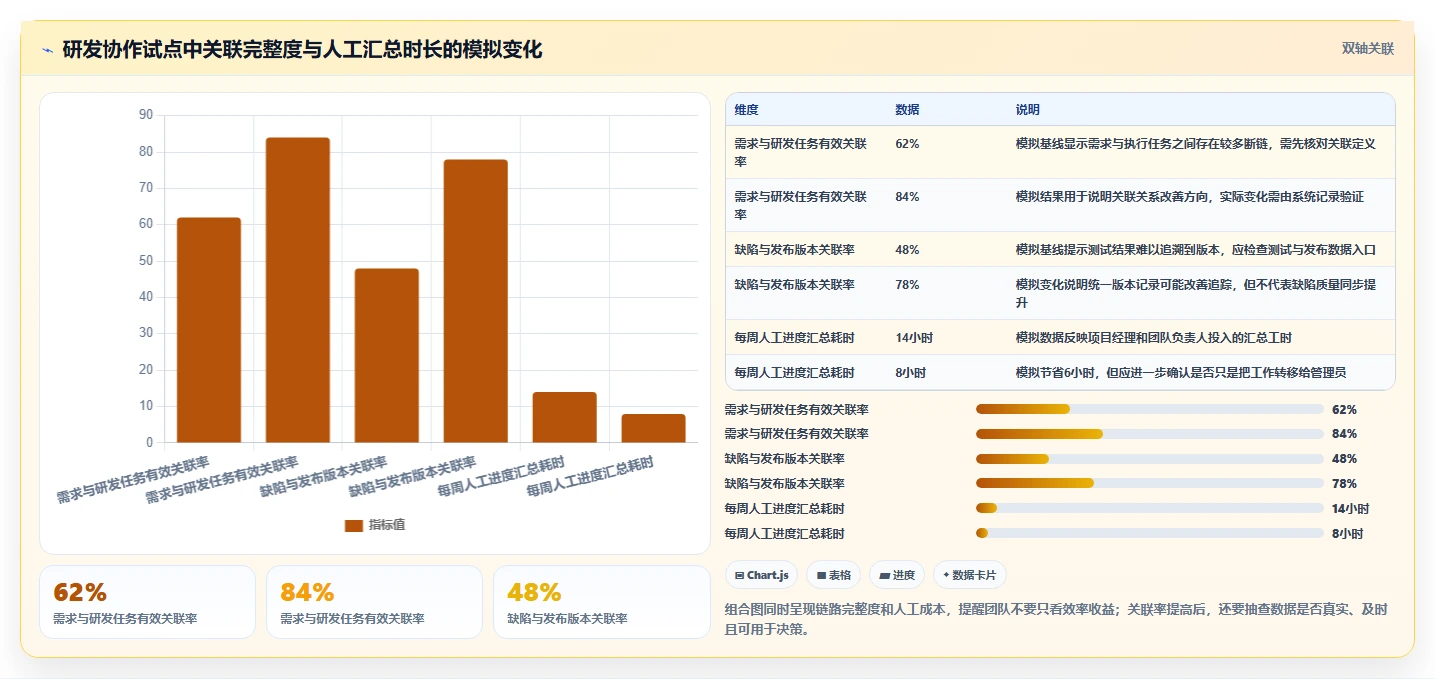Click the chart bar reaching 62
This screenshot has height=679, width=1435.
coord(209,330)
